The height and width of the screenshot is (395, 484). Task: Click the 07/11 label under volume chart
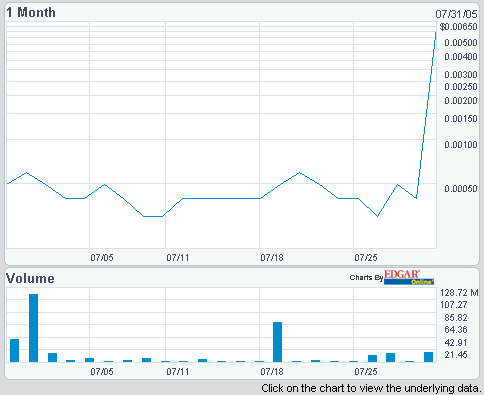178,371
